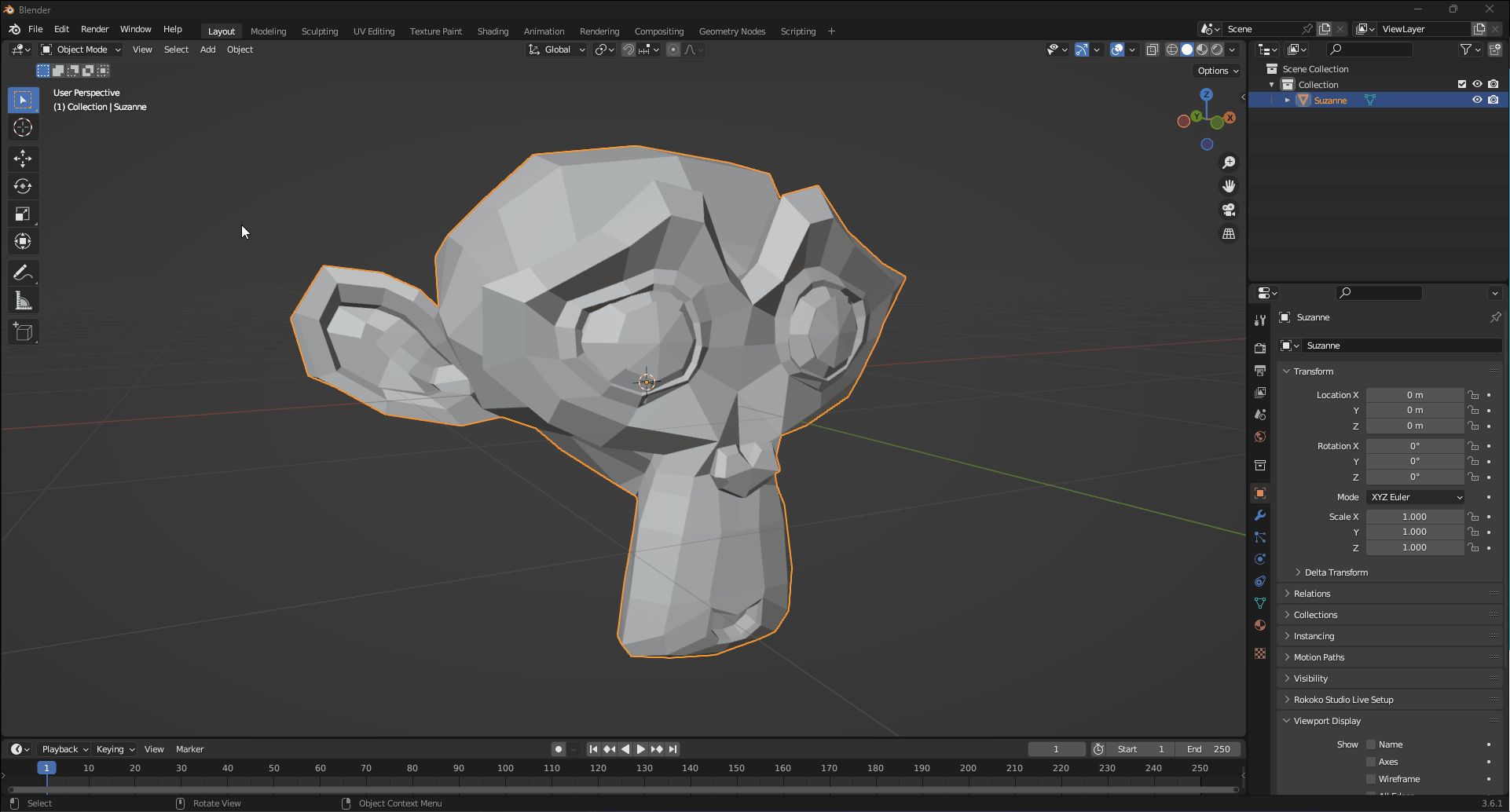Screen dimensions: 1510x812
Task: Open the Render menu
Action: (x=95, y=29)
